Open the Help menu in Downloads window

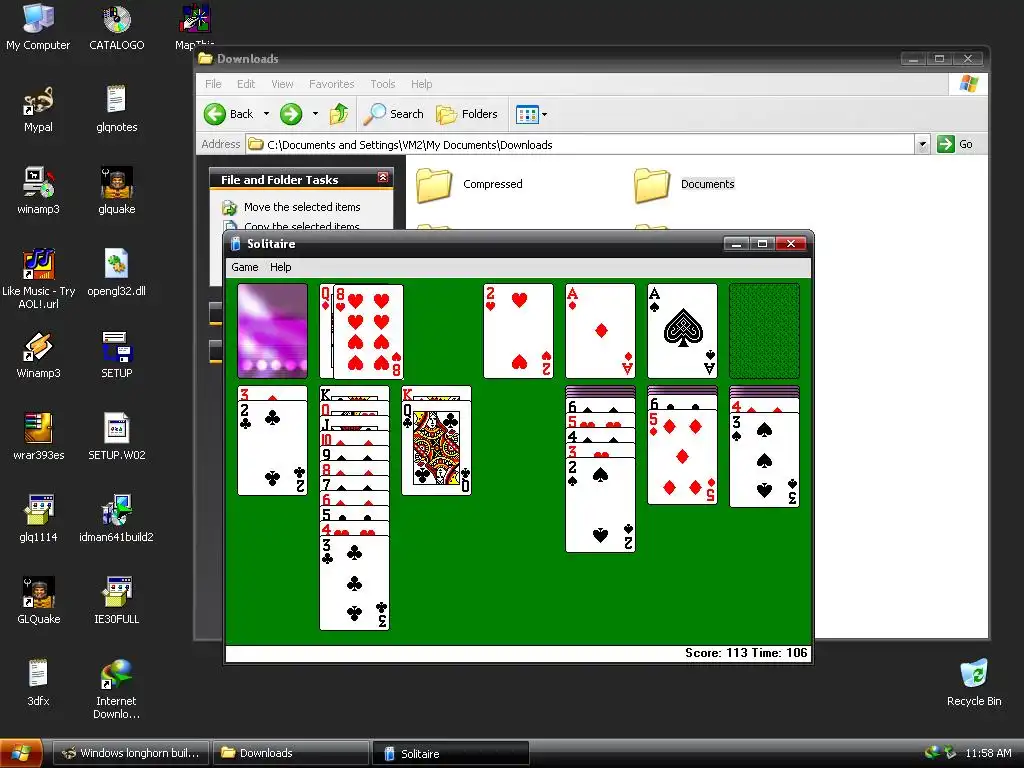pos(421,84)
